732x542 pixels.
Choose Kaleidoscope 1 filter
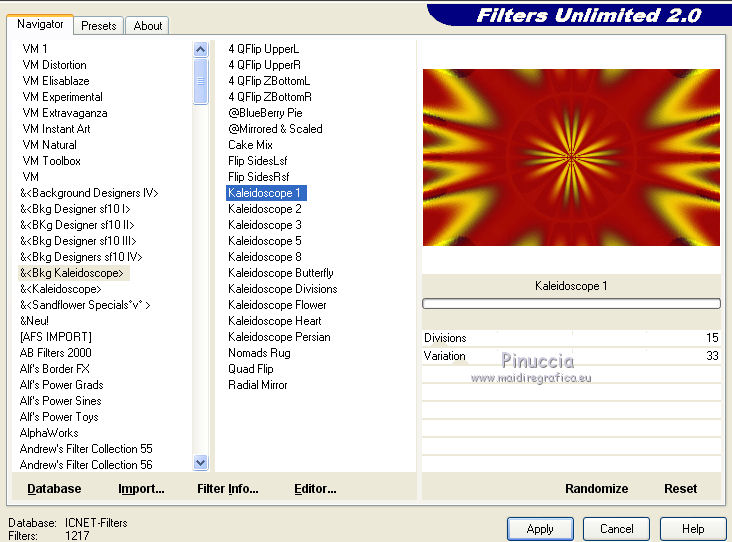coord(266,193)
